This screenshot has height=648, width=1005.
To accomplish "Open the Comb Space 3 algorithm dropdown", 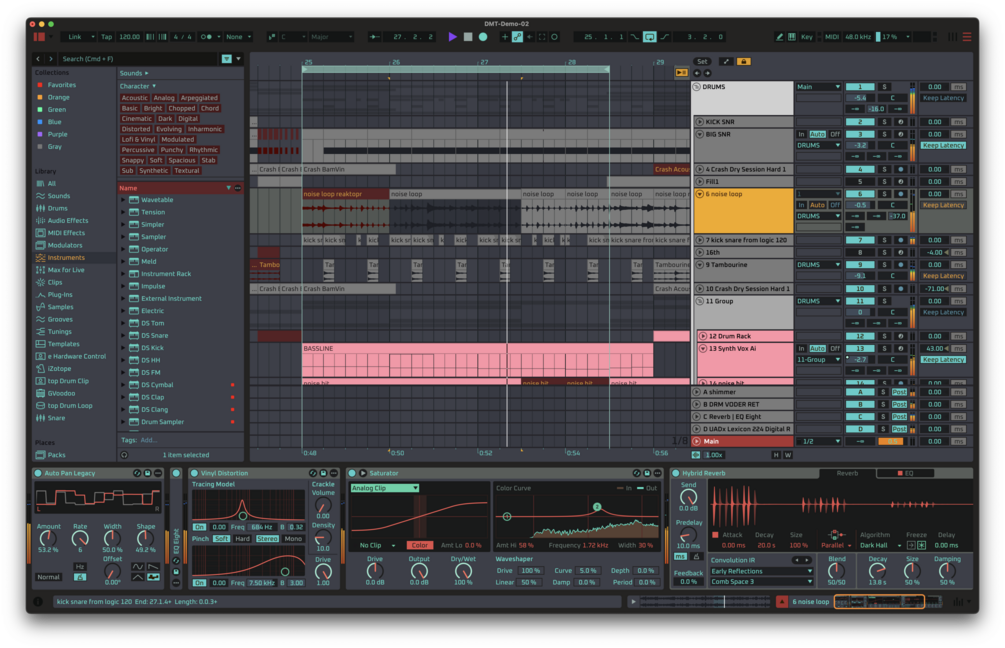I will click(761, 582).
